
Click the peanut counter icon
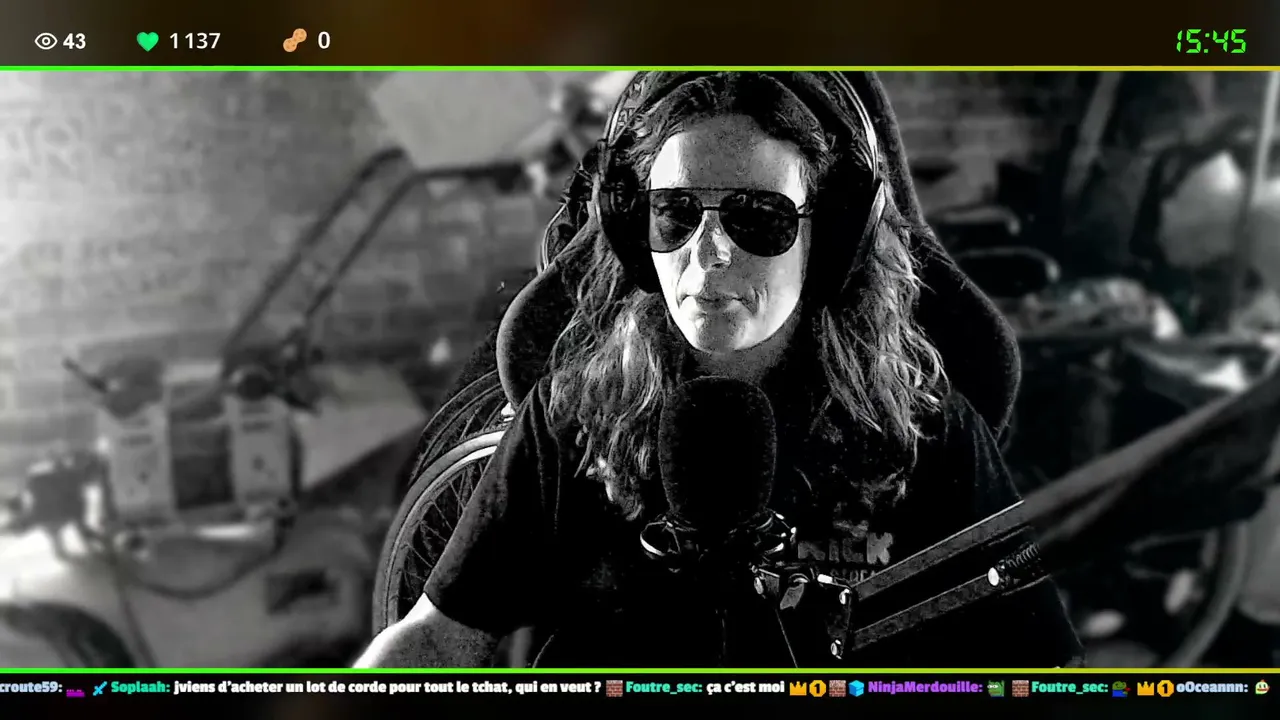294,41
